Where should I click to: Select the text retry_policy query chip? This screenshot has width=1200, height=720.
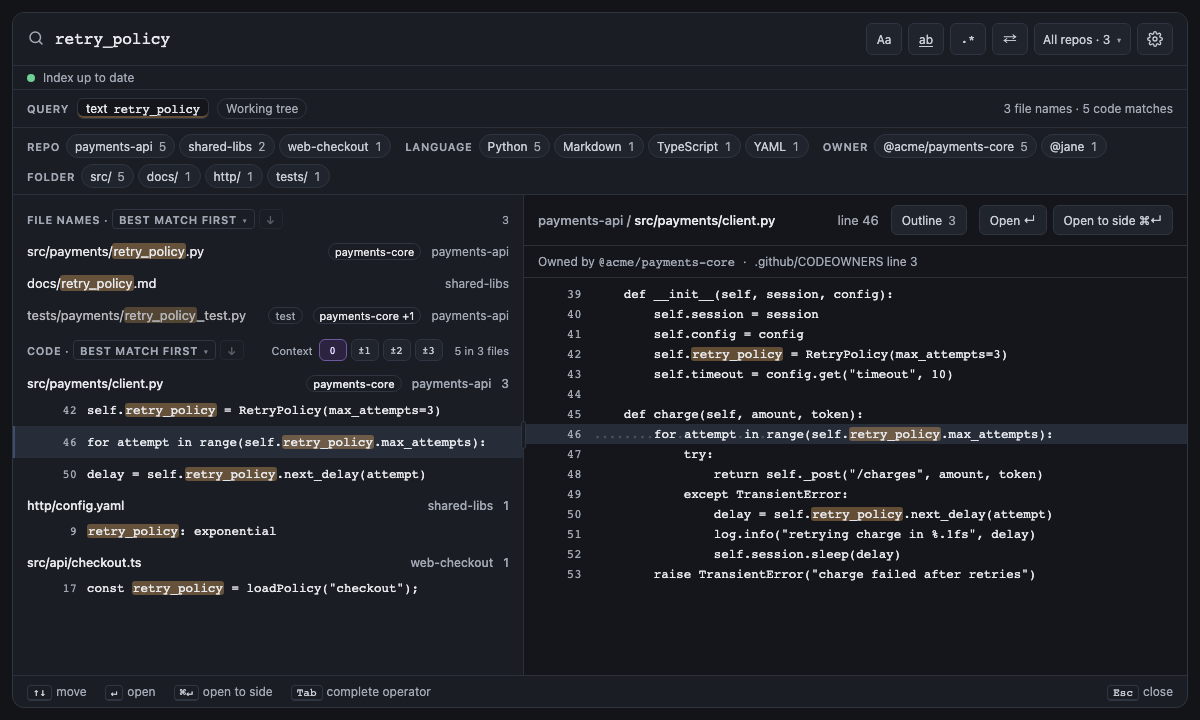[143, 109]
